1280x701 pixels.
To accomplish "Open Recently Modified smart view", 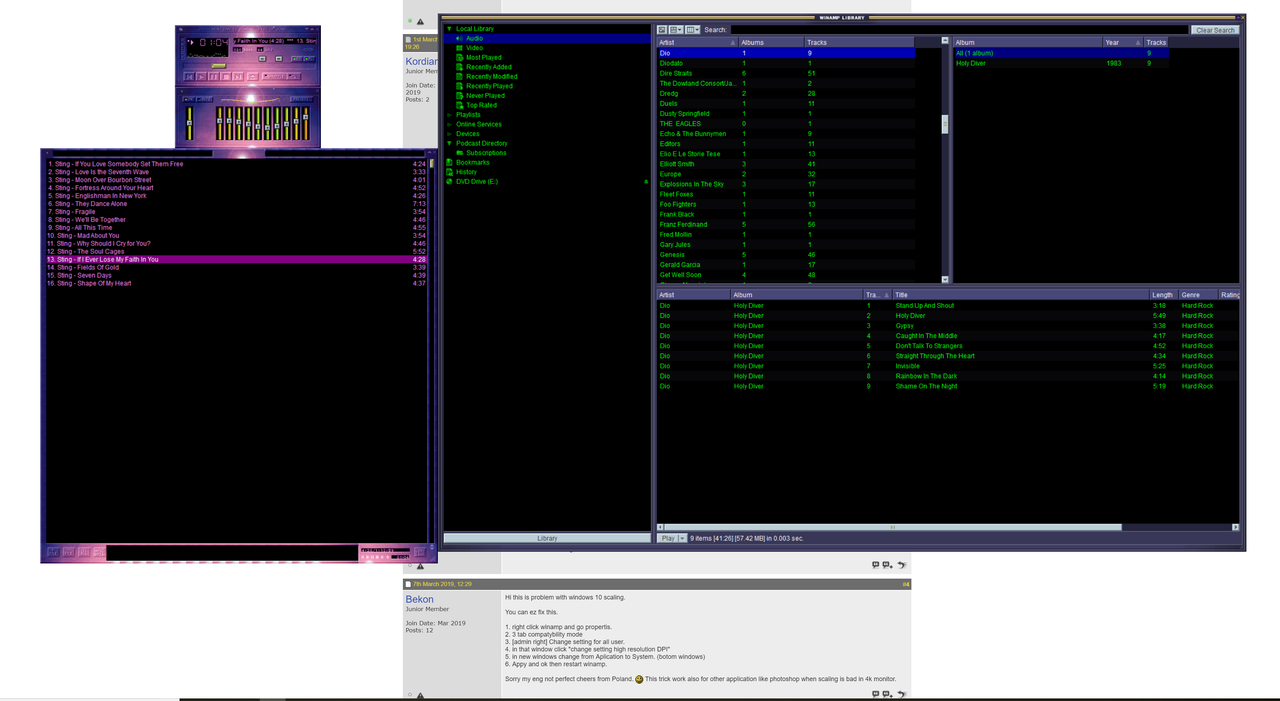I will click(x=492, y=76).
